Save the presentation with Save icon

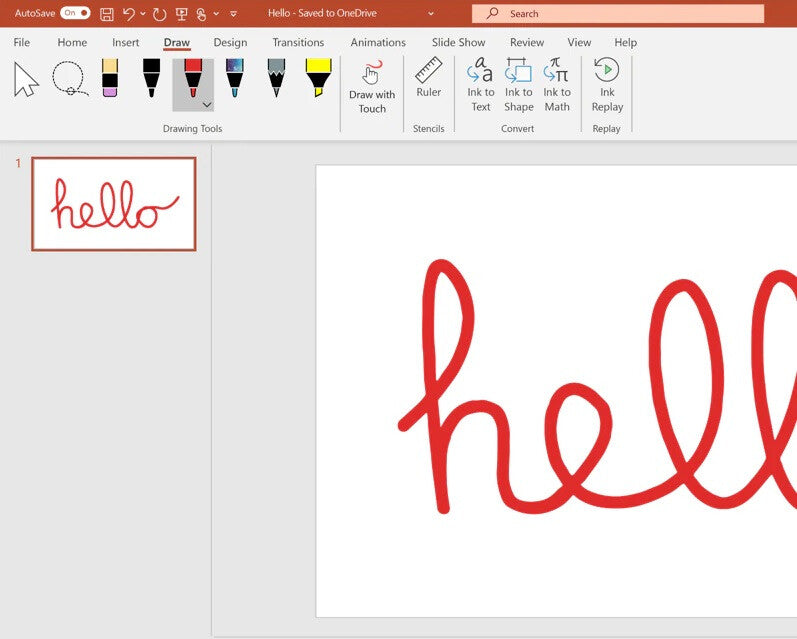[107, 14]
